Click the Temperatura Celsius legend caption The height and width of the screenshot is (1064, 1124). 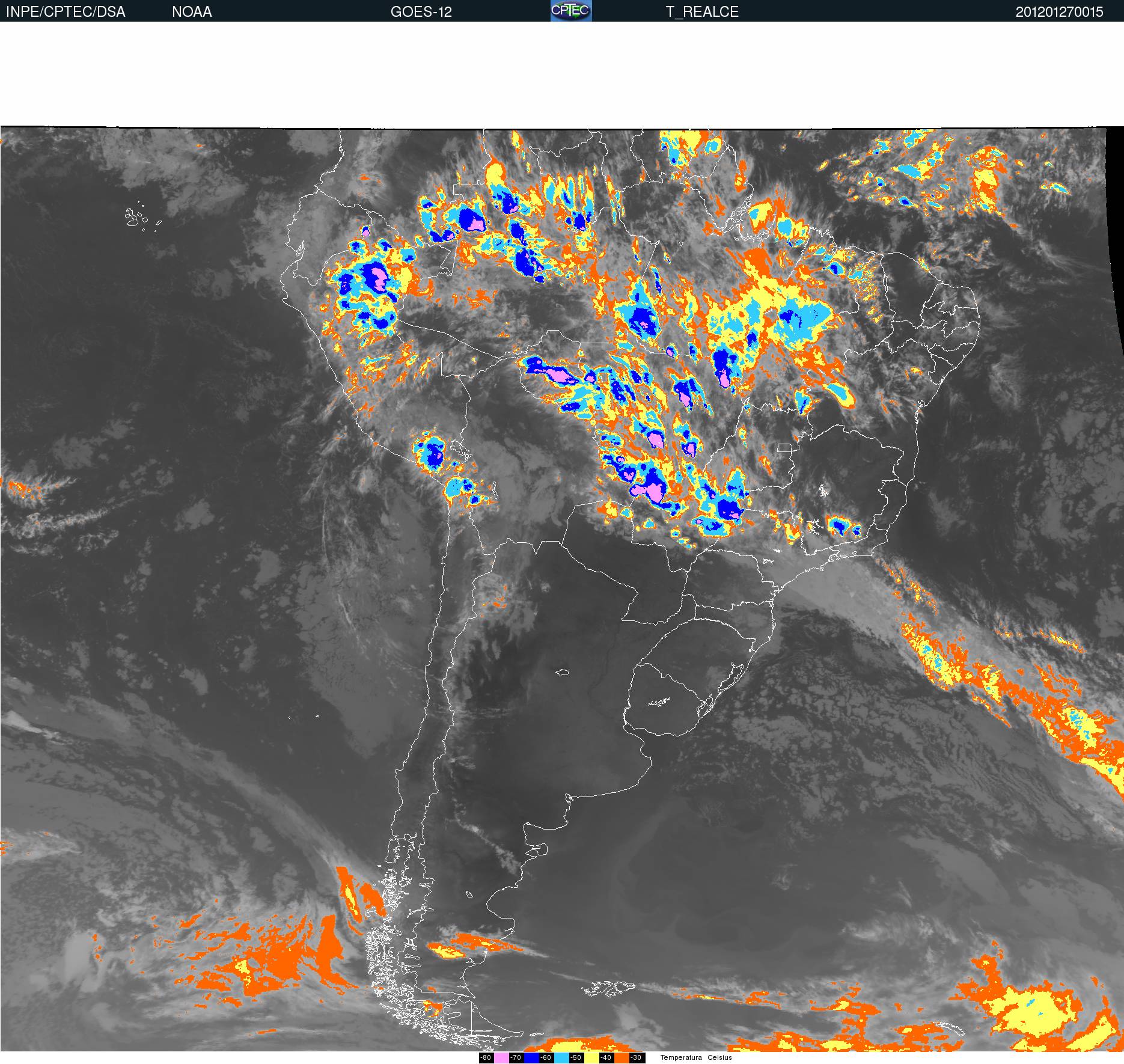696,1057
